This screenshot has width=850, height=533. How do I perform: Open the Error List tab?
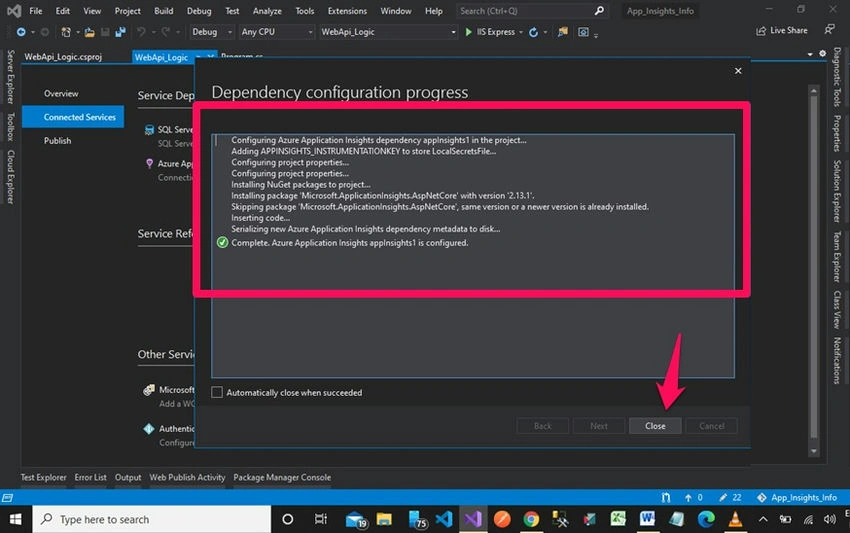pyautogui.click(x=91, y=477)
